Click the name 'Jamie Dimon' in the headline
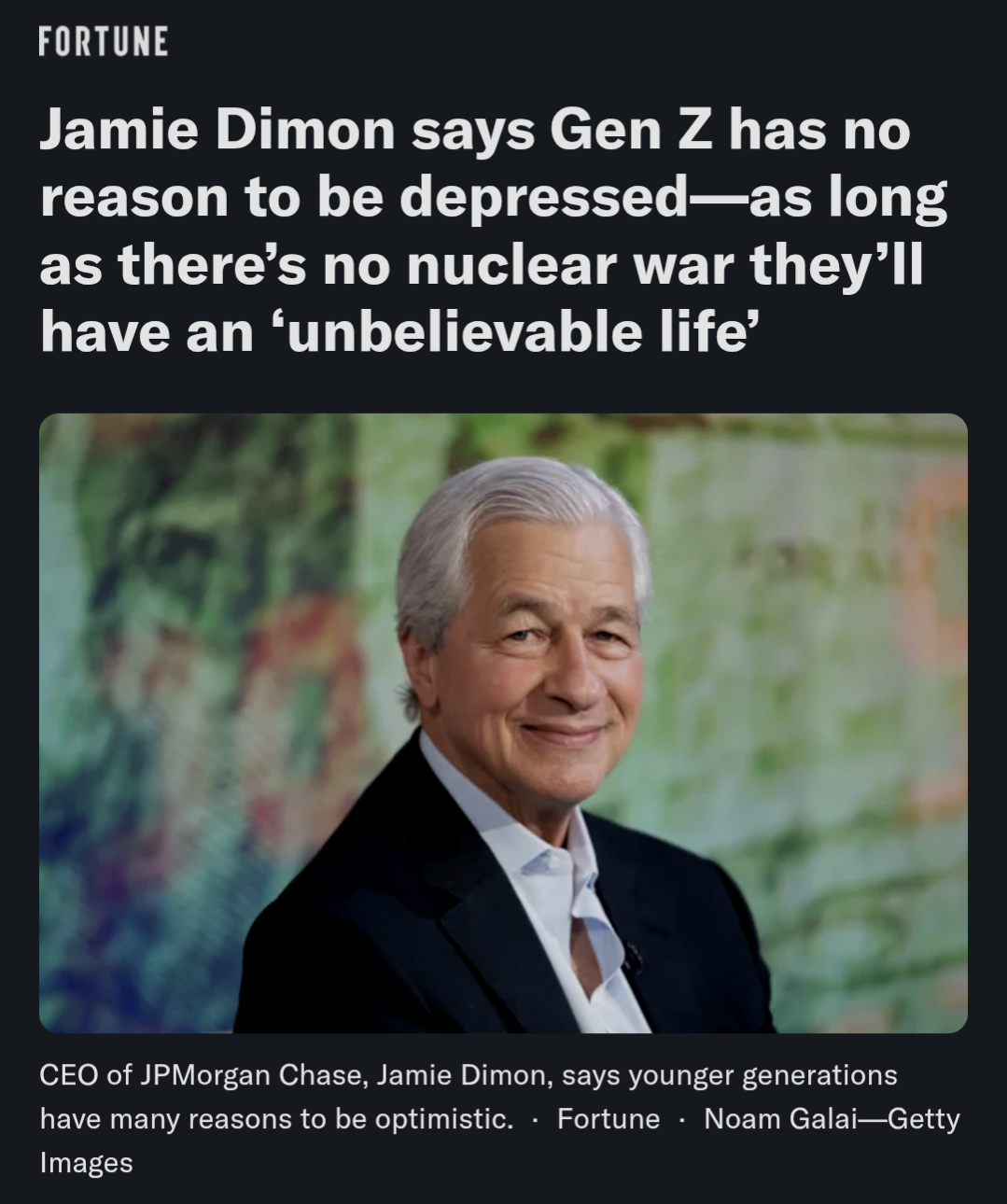The height and width of the screenshot is (1204, 1007). tap(217, 130)
